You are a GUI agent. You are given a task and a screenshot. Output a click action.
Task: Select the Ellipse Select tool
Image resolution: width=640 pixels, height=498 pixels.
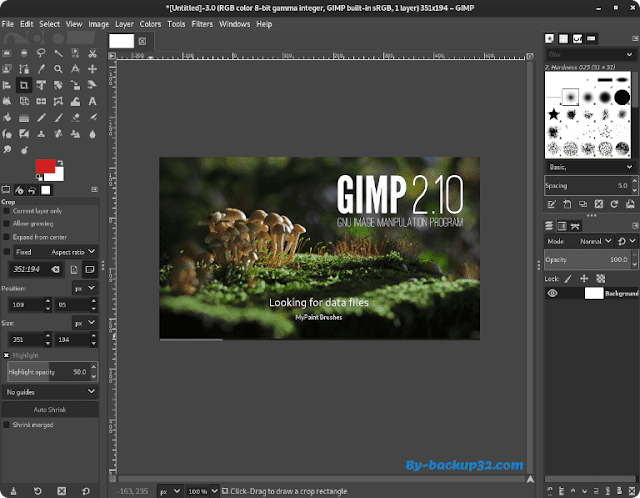click(x=24, y=53)
